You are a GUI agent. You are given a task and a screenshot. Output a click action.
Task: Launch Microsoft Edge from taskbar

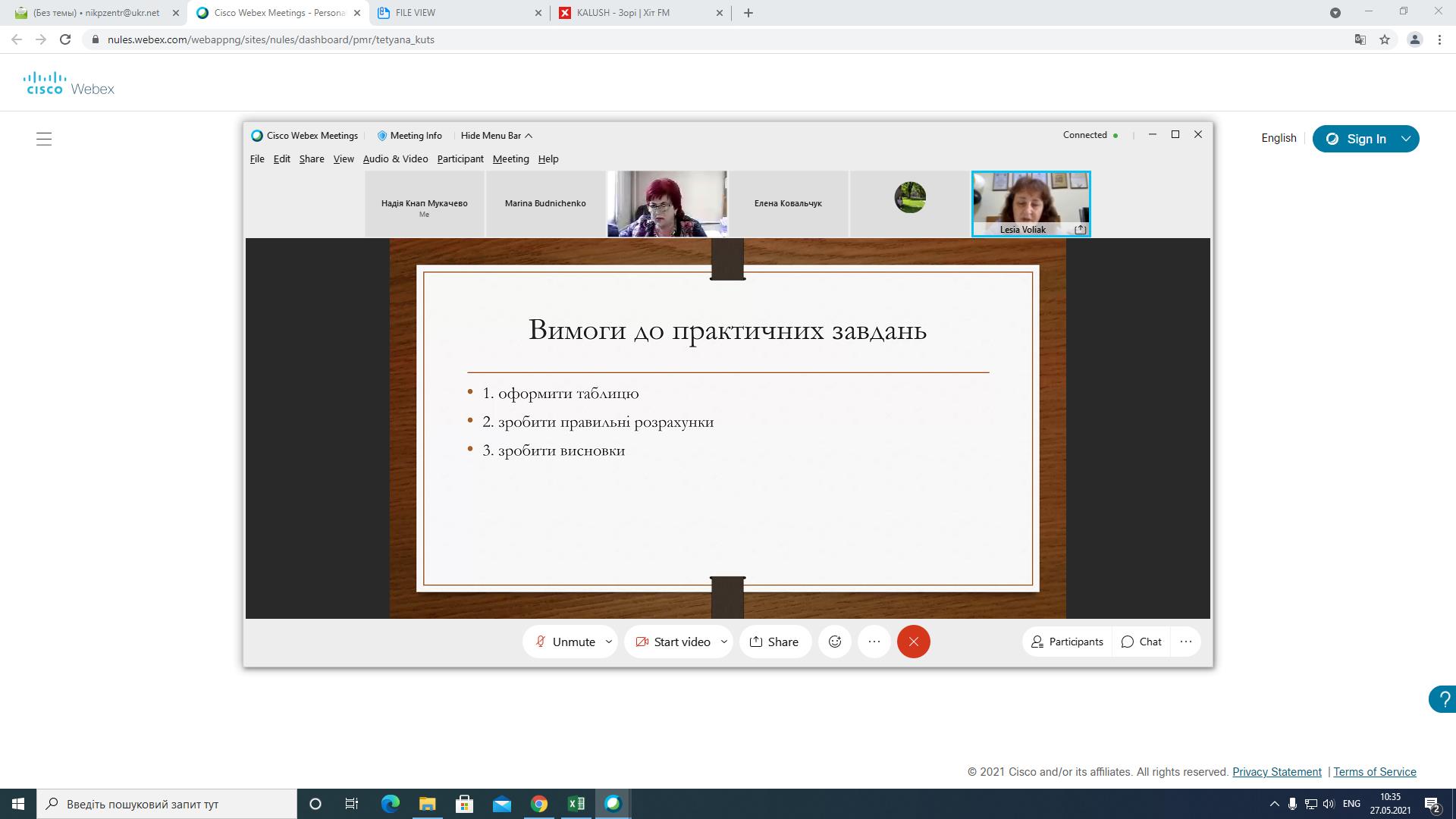[x=390, y=804]
